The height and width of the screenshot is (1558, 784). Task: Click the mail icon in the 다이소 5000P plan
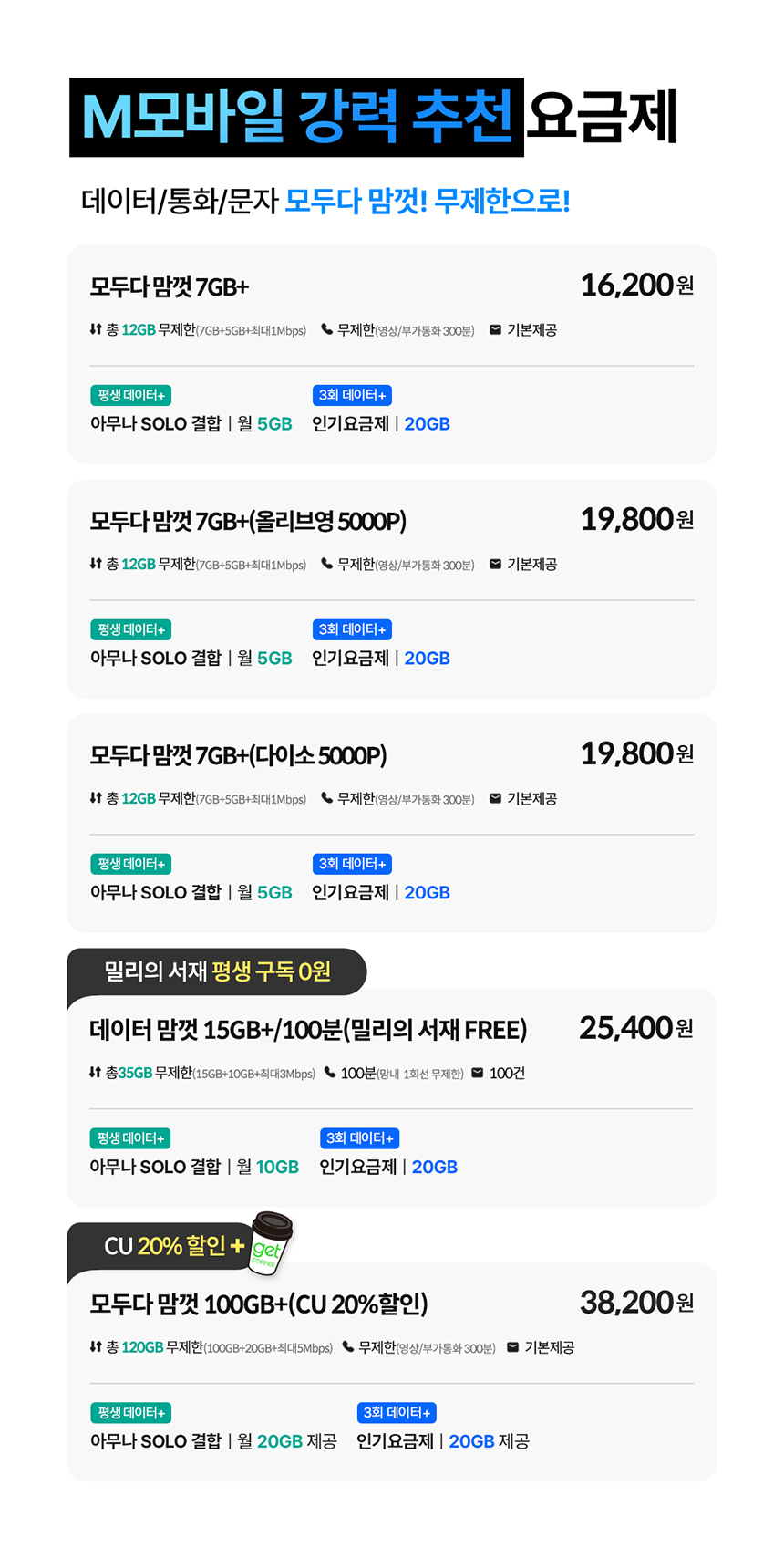coord(495,798)
